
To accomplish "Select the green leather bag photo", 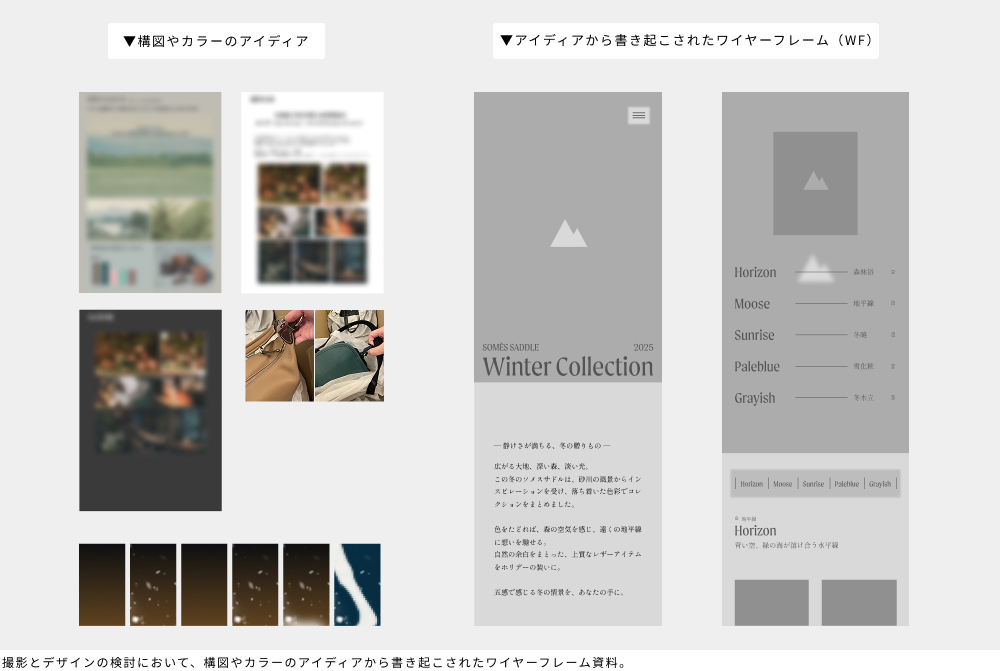I will (x=349, y=355).
